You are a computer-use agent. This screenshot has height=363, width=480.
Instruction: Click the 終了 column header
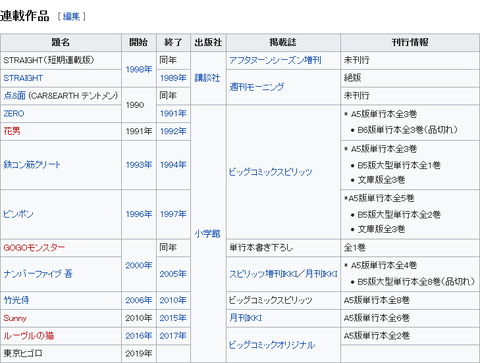pyautogui.click(x=173, y=42)
